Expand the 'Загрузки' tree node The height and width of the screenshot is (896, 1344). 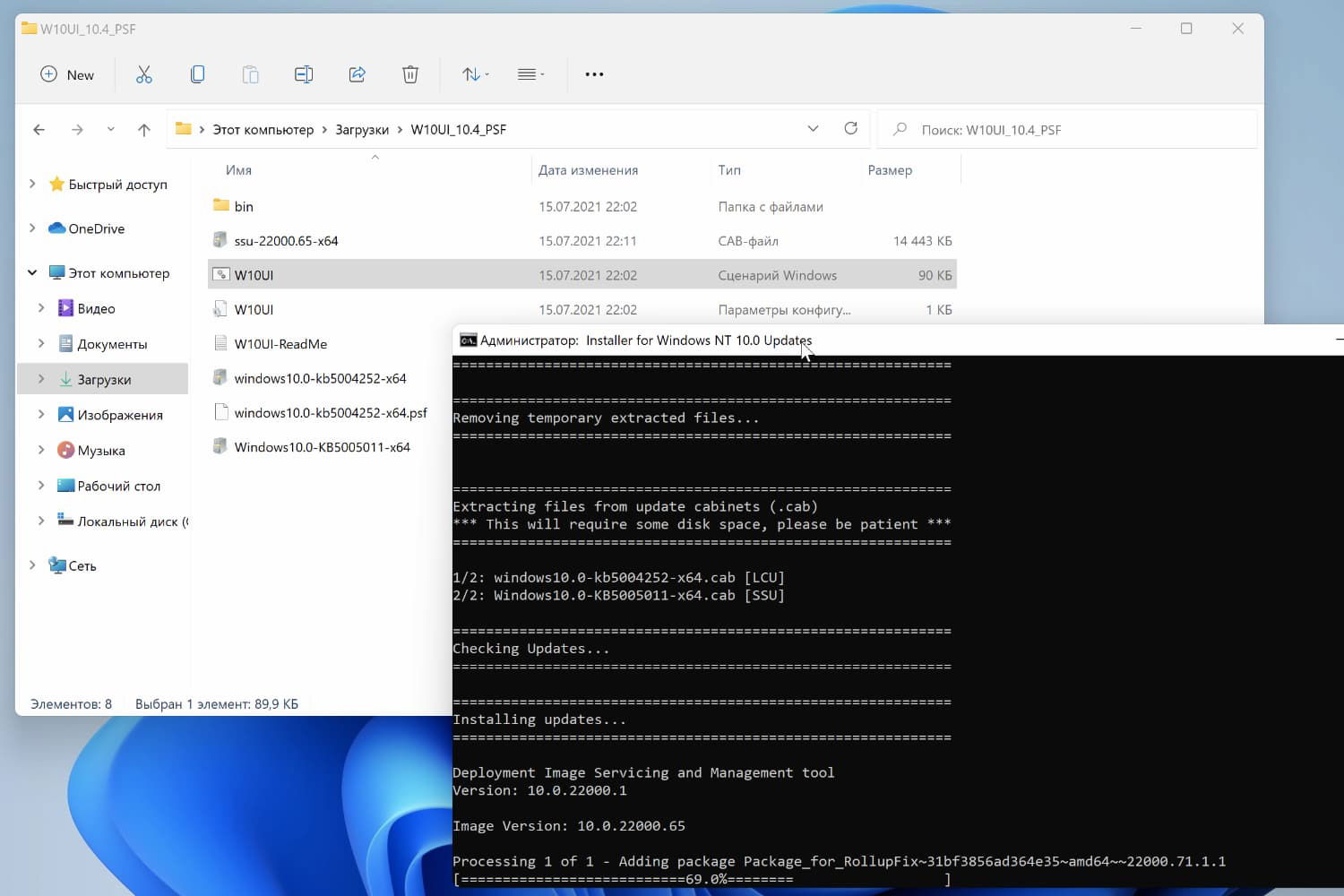(x=41, y=379)
